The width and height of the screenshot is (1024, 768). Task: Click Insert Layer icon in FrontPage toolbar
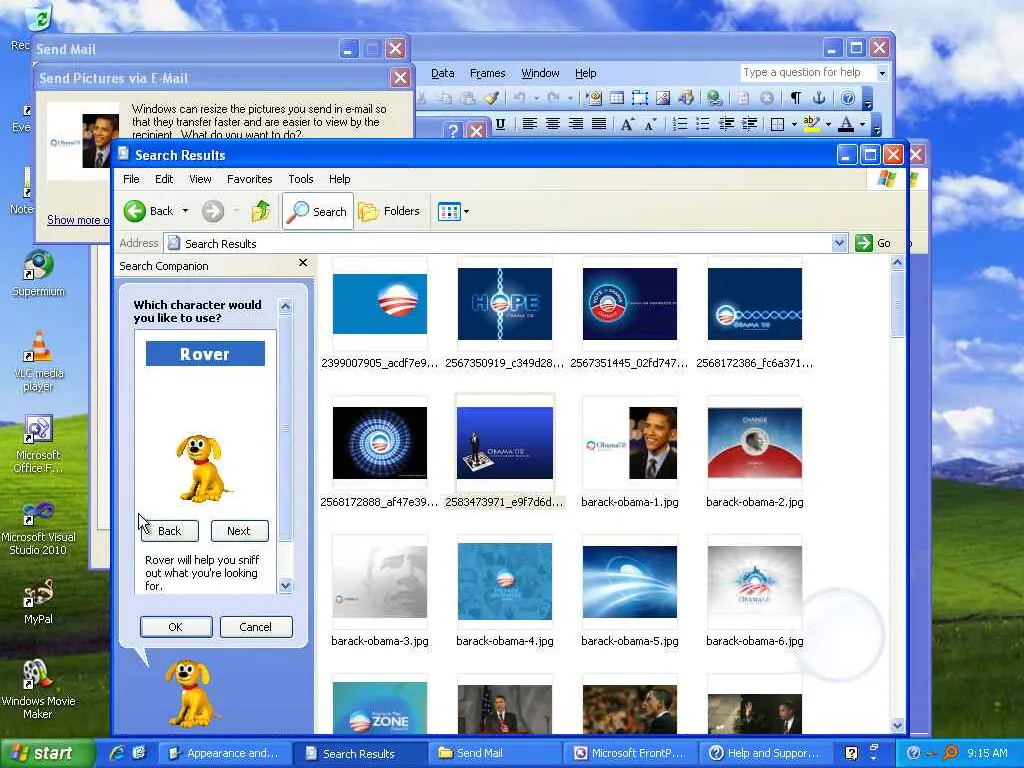coord(640,98)
